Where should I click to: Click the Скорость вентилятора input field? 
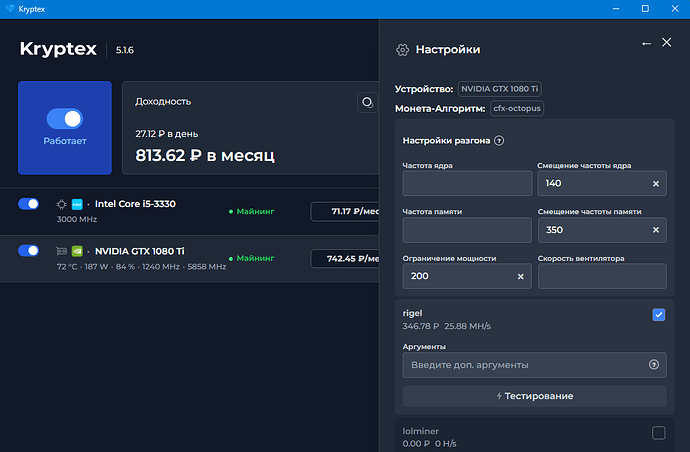point(602,277)
